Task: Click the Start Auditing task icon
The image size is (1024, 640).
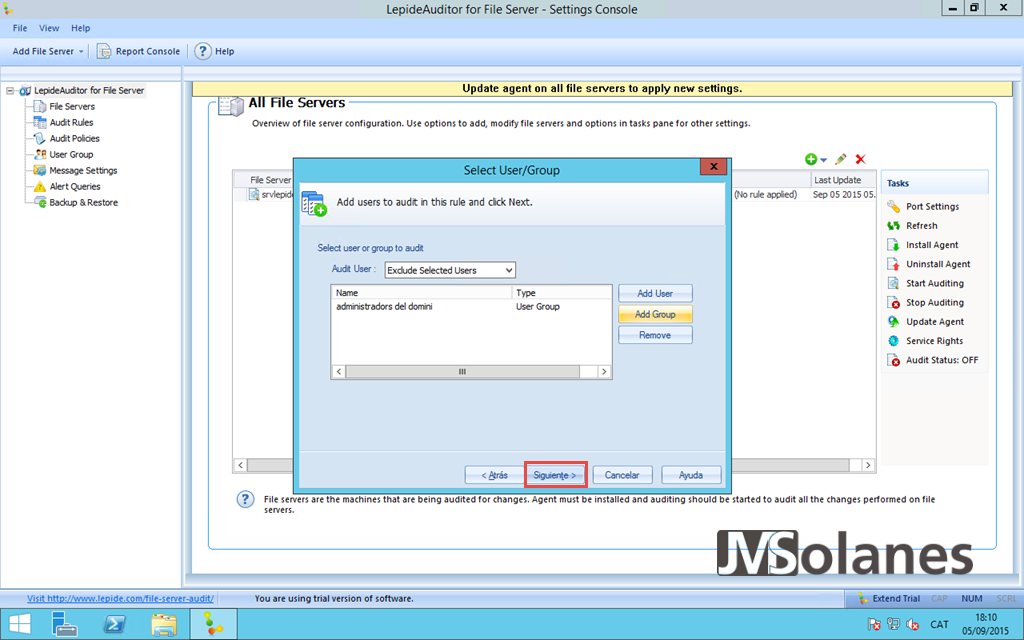Action: pyautogui.click(x=893, y=283)
